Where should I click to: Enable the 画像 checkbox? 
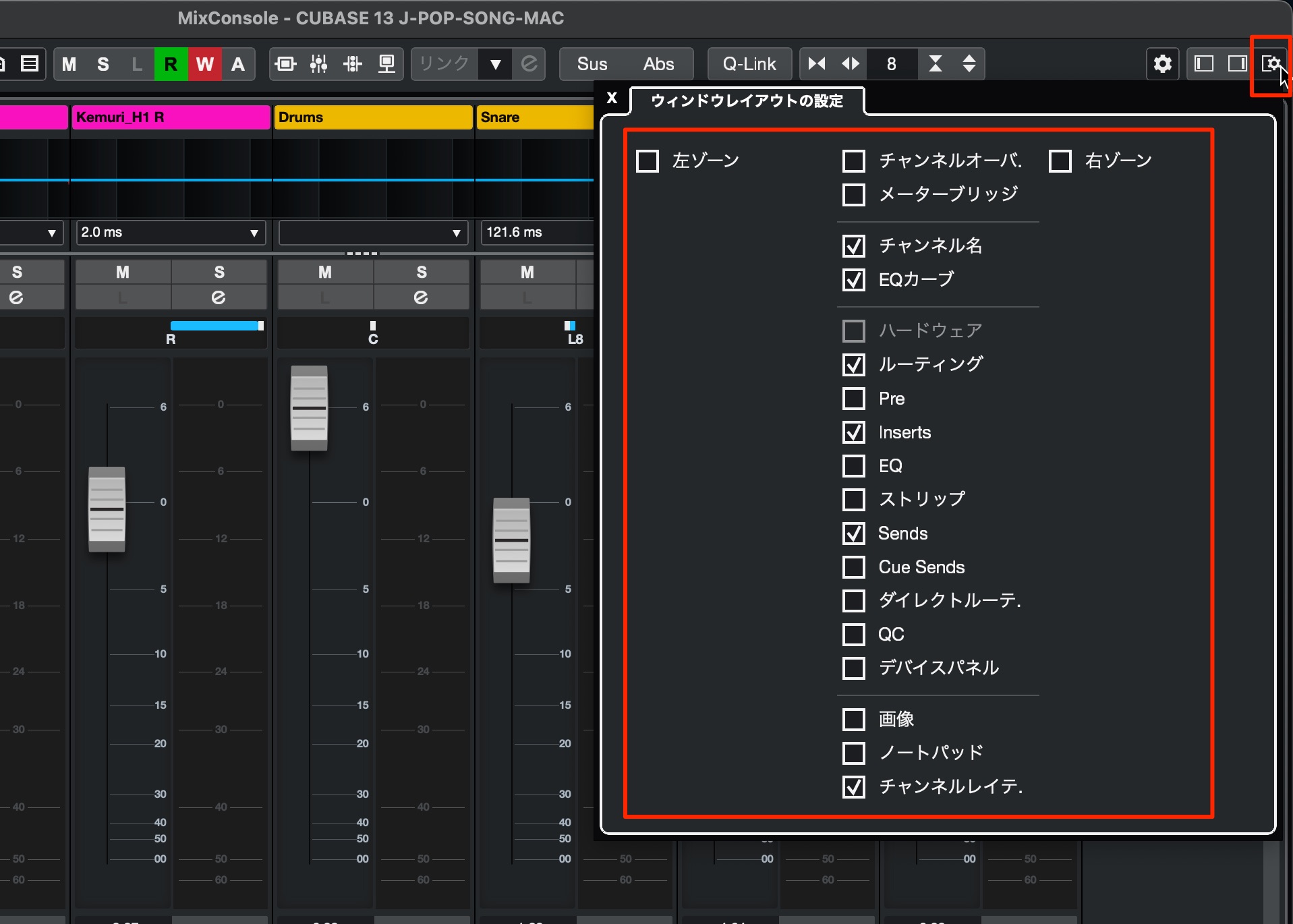[854, 720]
